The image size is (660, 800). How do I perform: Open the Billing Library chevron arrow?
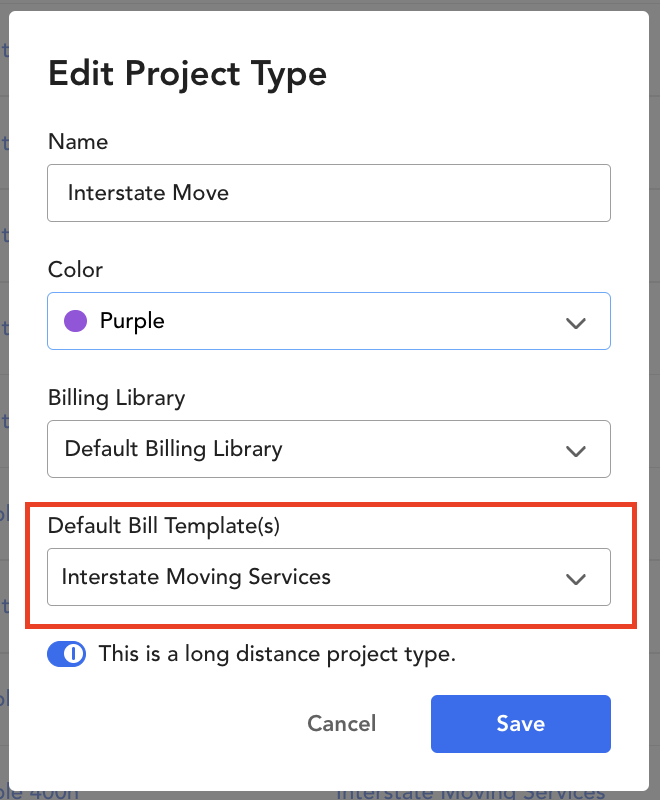click(x=576, y=451)
